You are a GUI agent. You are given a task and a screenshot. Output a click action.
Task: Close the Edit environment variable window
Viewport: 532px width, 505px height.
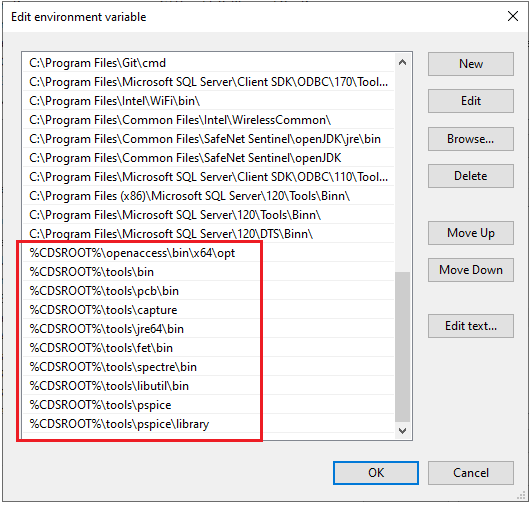point(513,16)
